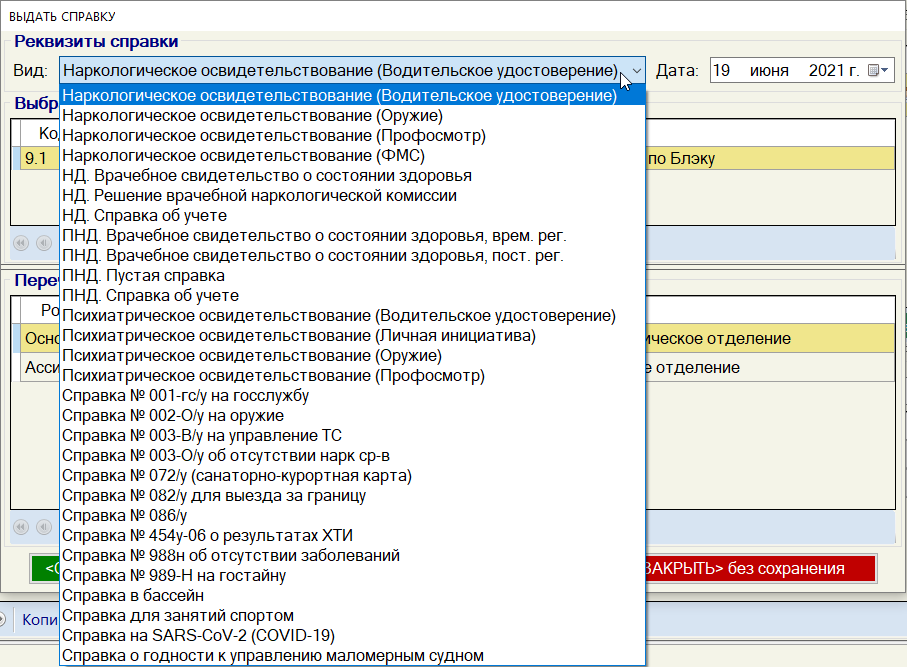907x667 pixels.
Task: Open the date picker calendar icon
Action: (x=878, y=71)
